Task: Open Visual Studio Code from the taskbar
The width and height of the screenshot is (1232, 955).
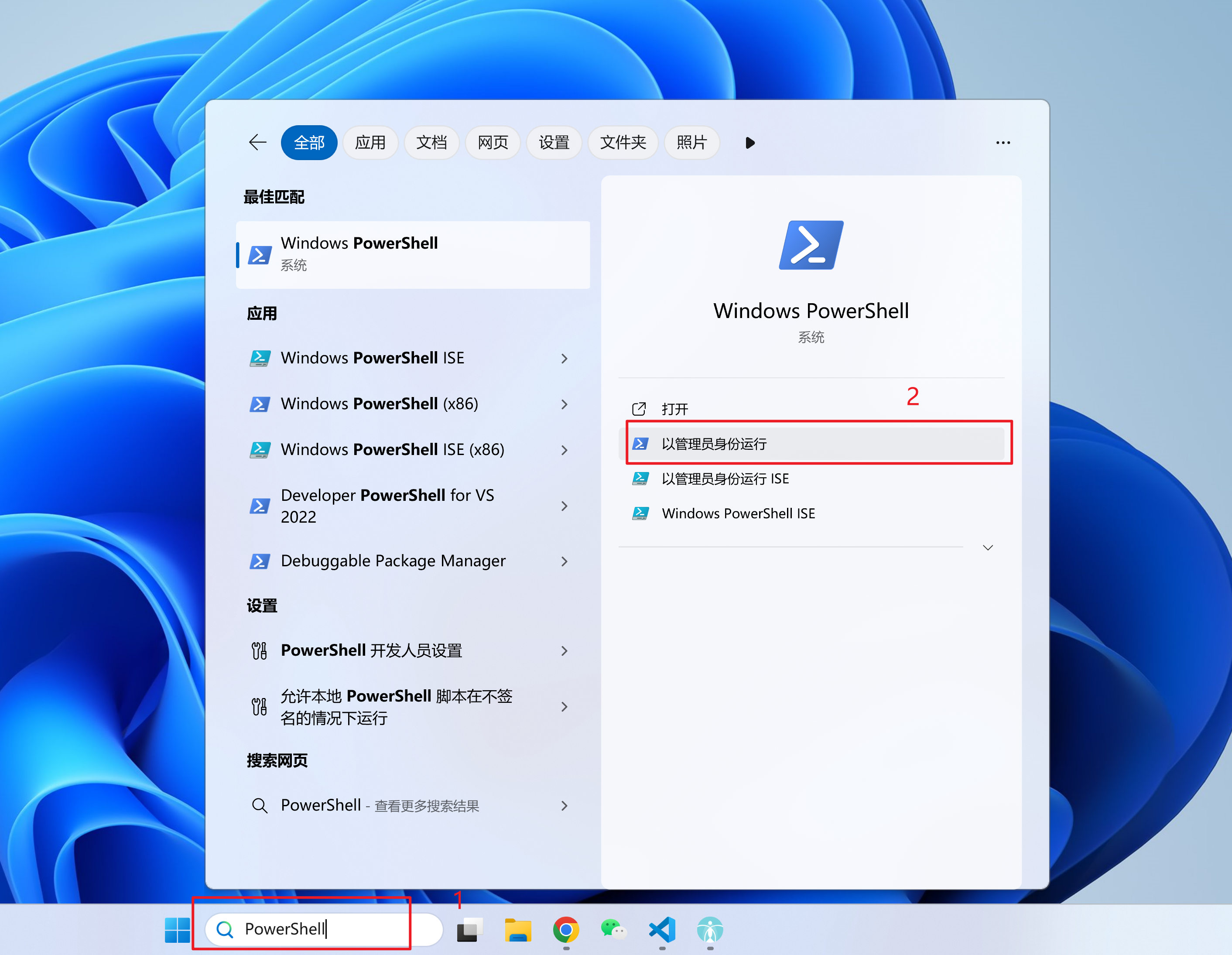Action: [662, 930]
